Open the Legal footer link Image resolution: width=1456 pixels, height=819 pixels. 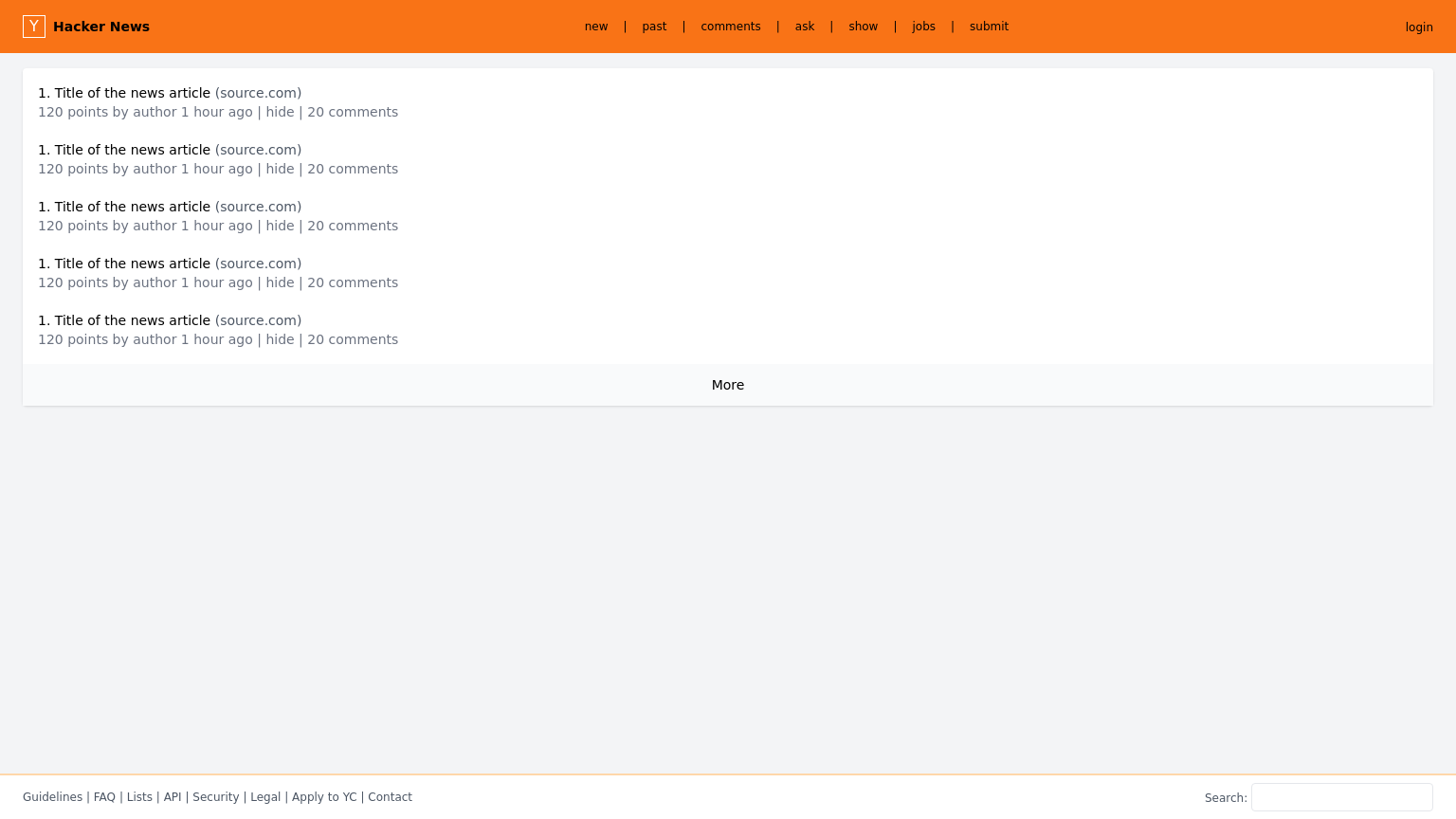pyautogui.click(x=265, y=797)
